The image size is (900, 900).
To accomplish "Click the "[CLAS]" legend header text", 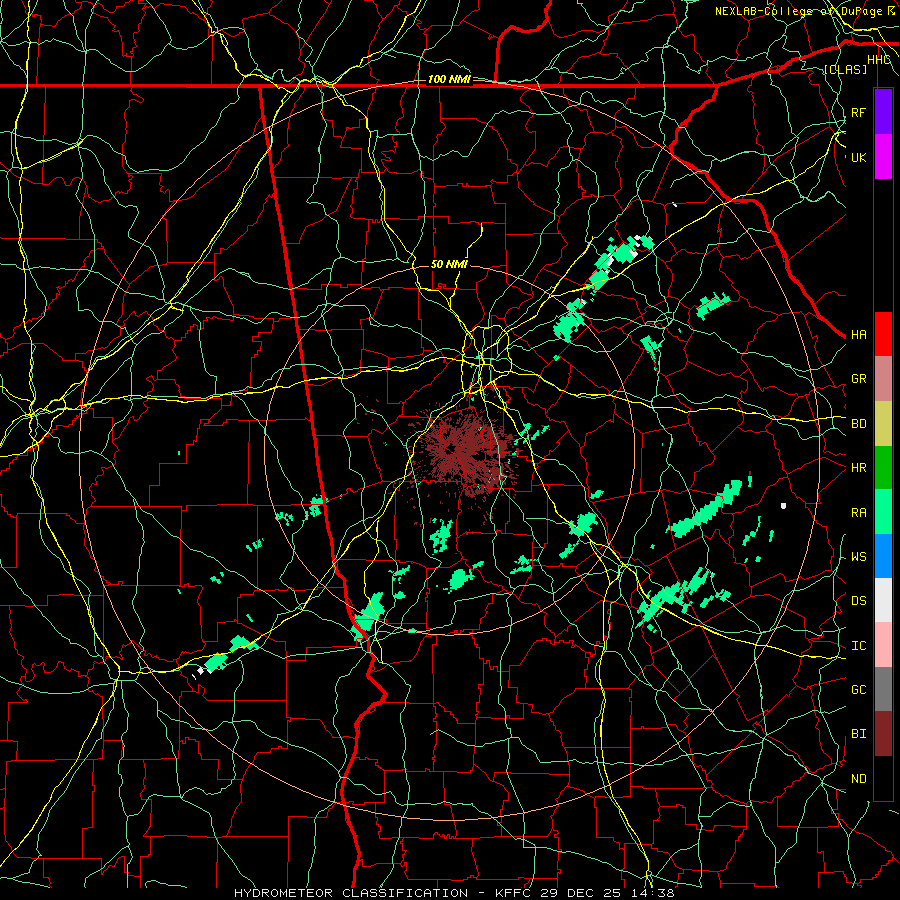I will point(845,69).
